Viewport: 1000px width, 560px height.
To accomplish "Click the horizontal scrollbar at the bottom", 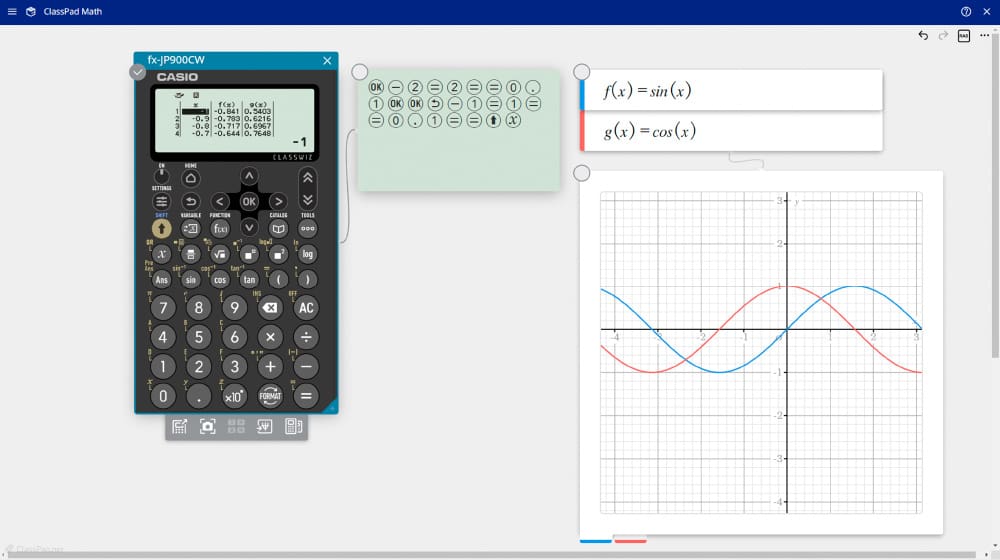I will (491, 555).
